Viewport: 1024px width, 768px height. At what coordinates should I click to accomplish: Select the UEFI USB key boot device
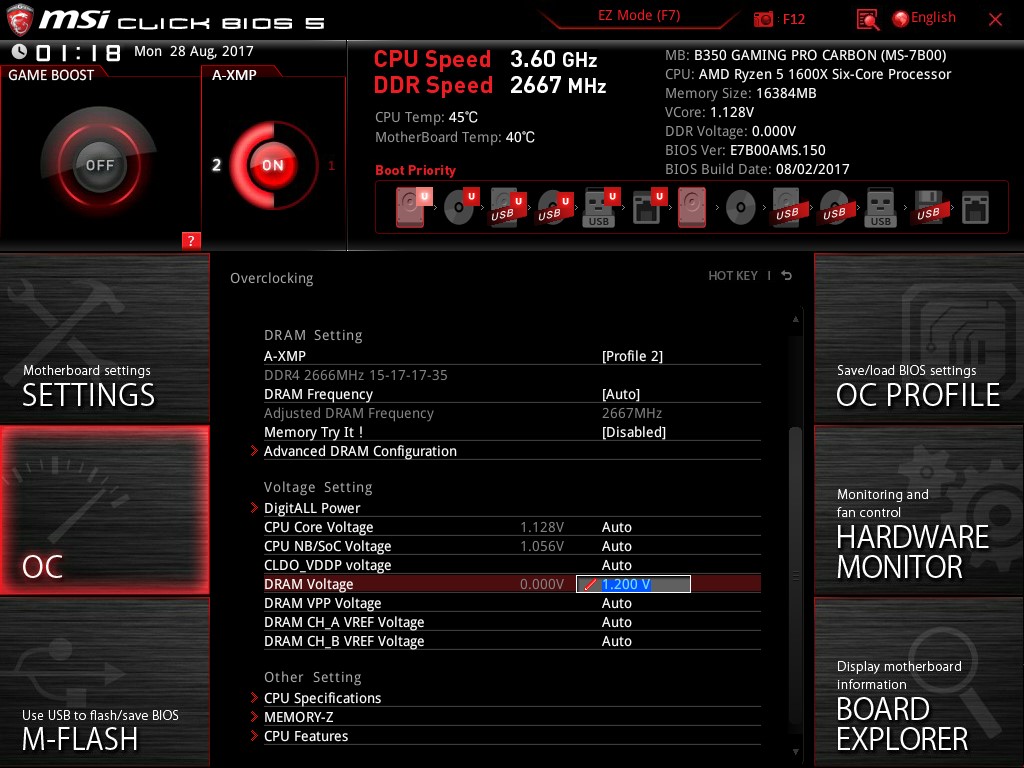pyautogui.click(x=601, y=207)
